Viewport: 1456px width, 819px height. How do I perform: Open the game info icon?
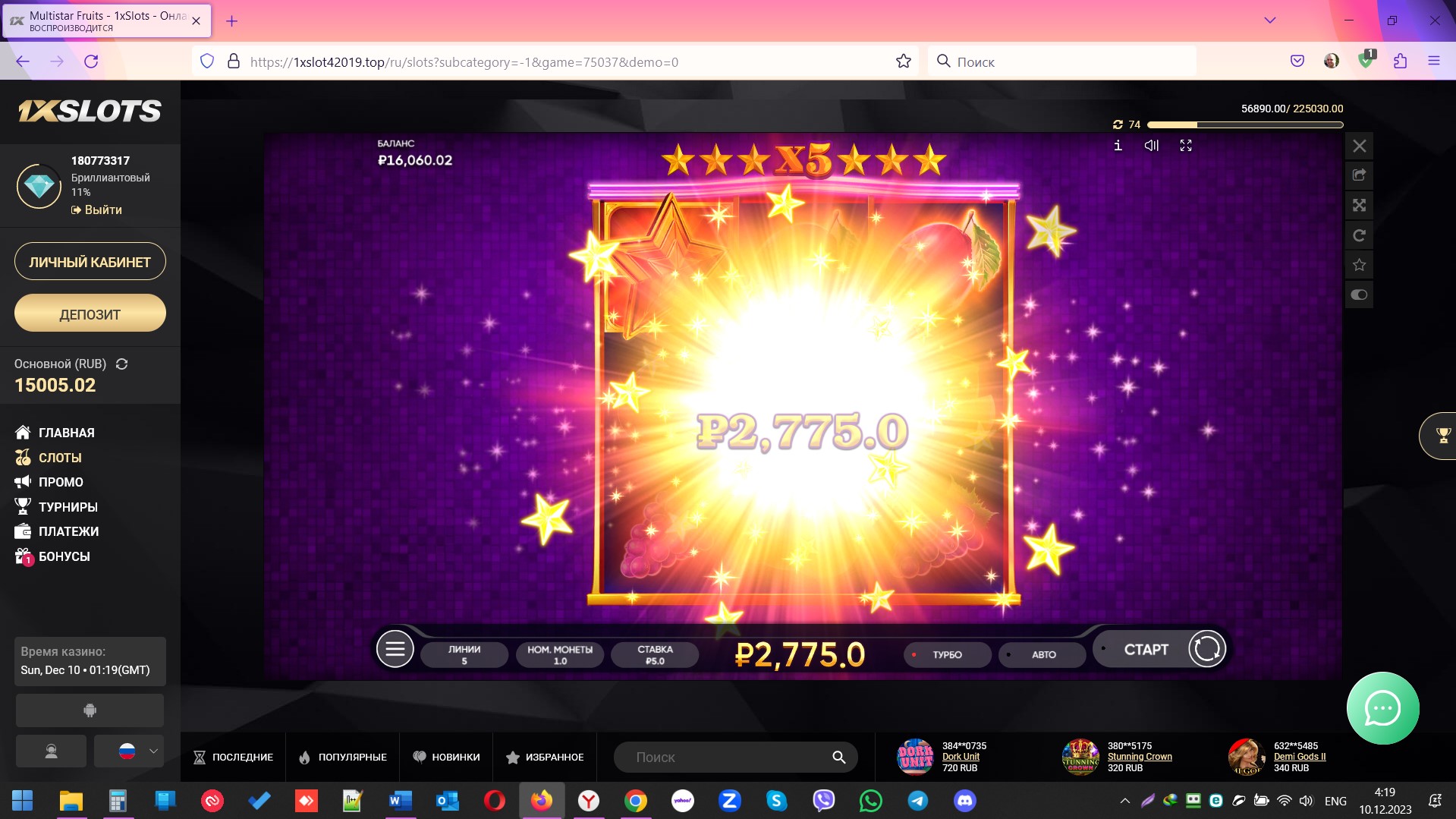tap(1118, 145)
